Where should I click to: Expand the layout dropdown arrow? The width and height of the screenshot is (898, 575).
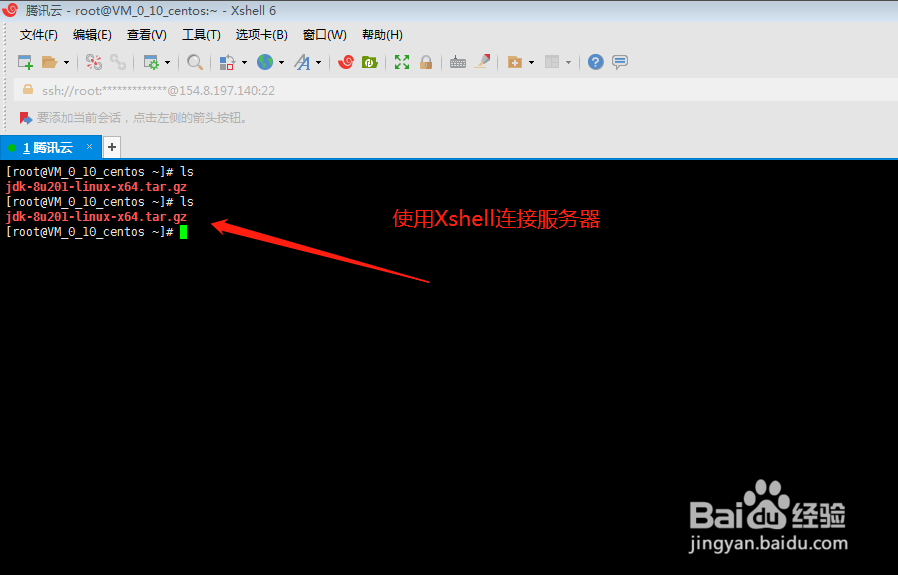click(568, 62)
